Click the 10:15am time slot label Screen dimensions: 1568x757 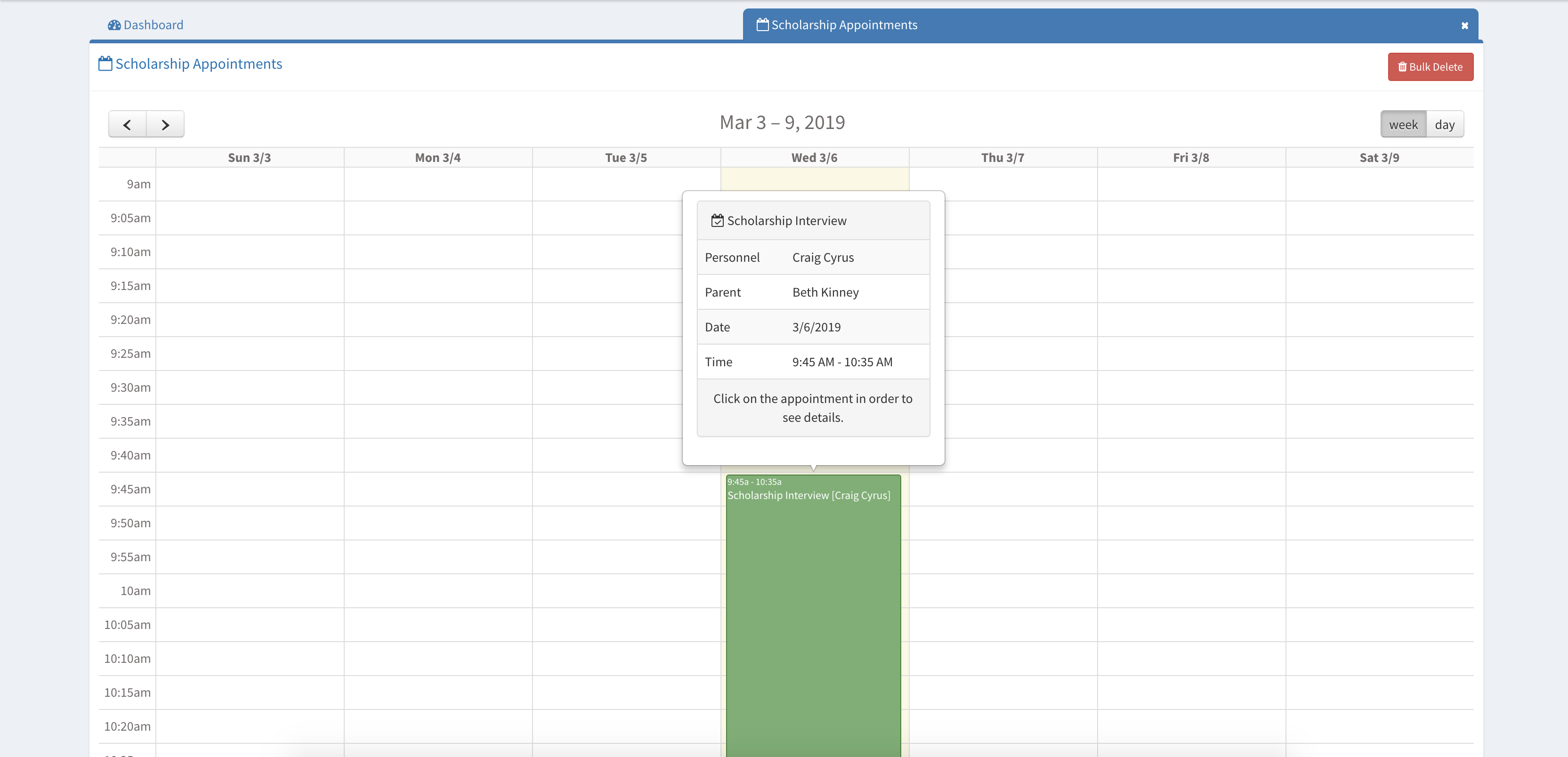(x=127, y=692)
